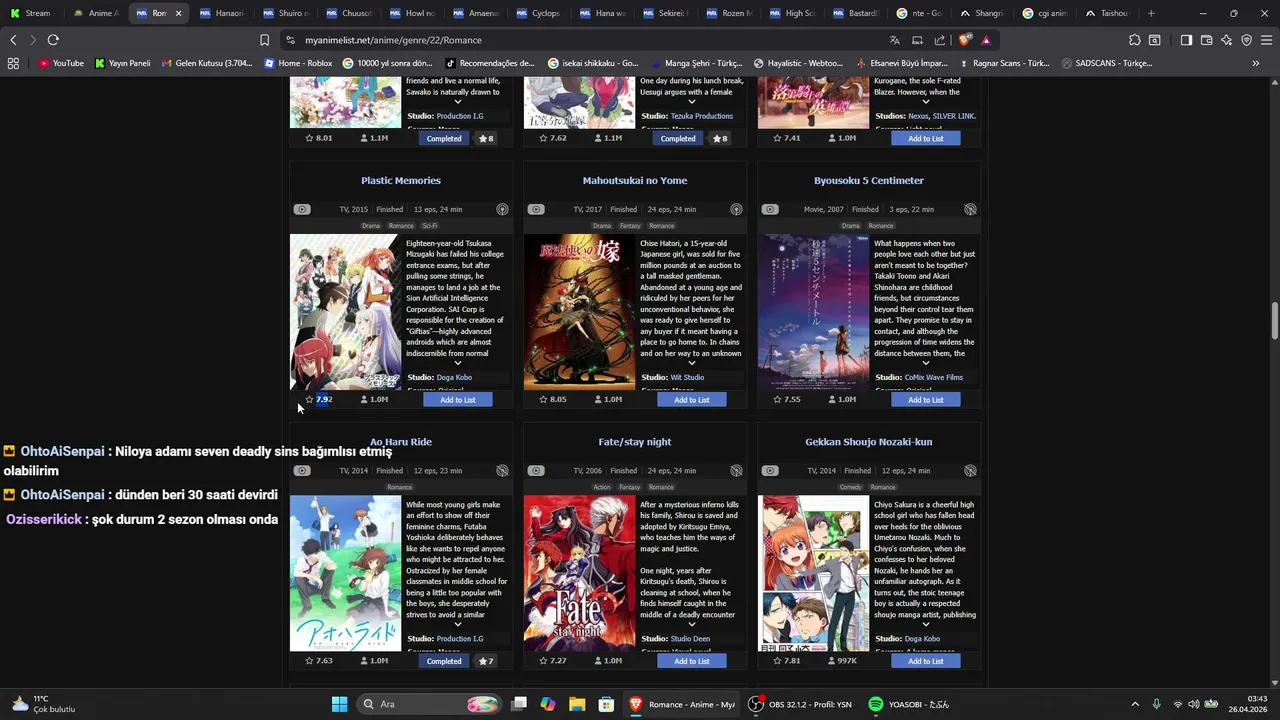
Task: Add Byousoku 5 Centimeter to list
Action: coord(925,399)
